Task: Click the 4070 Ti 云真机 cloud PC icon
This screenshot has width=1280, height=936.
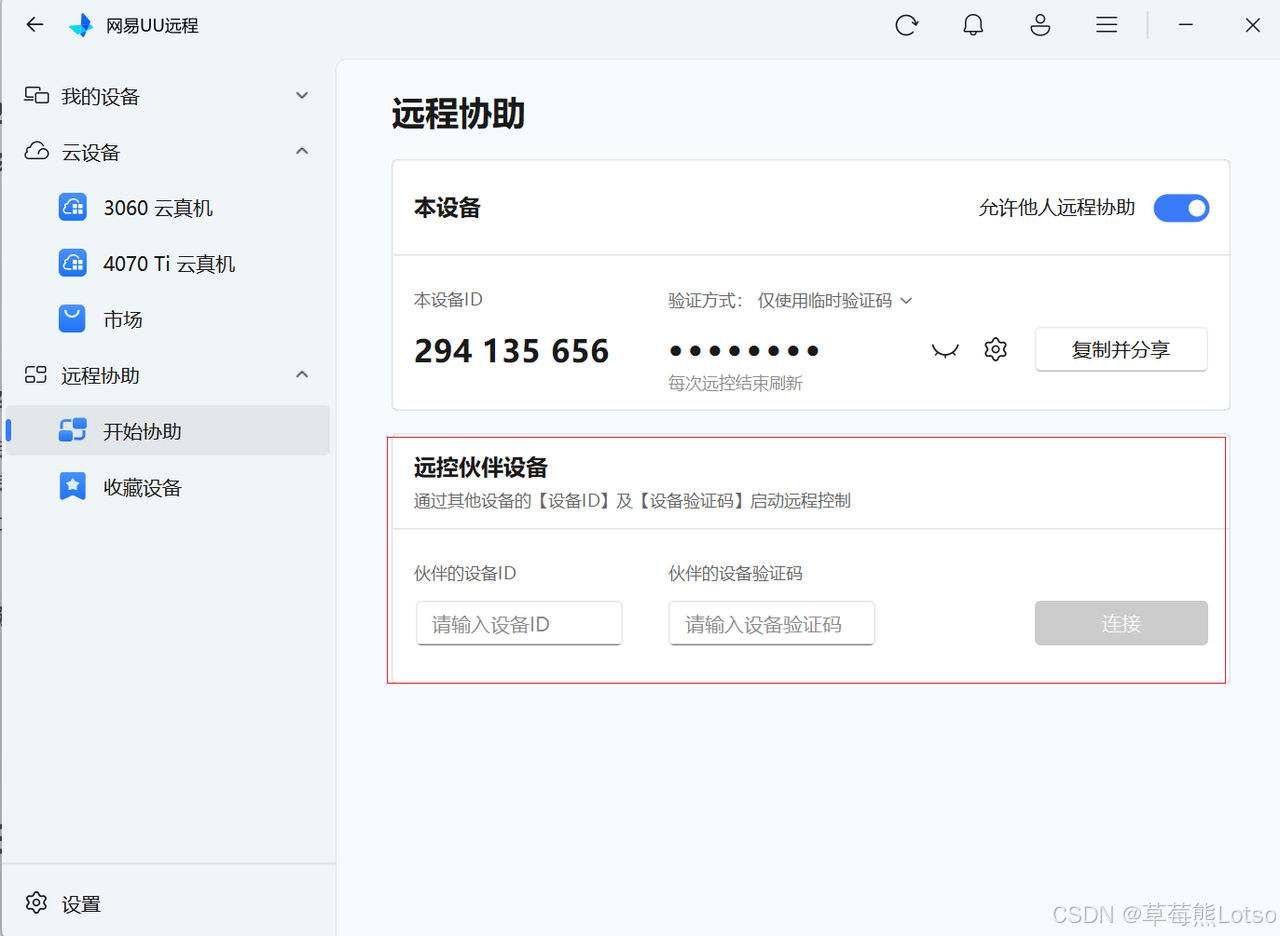Action: [73, 263]
